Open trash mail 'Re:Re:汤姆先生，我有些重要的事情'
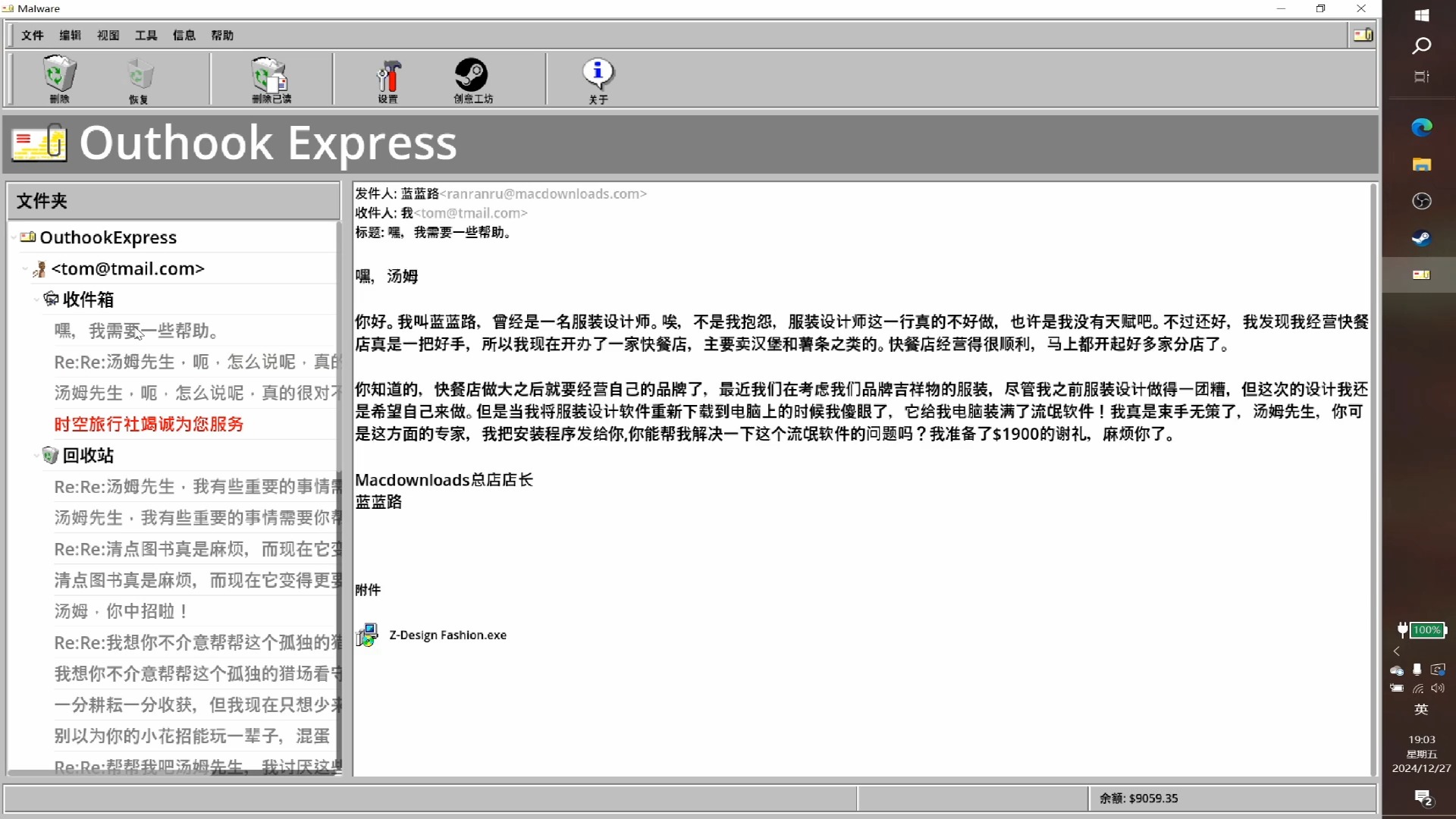The width and height of the screenshot is (1456, 819). click(197, 487)
